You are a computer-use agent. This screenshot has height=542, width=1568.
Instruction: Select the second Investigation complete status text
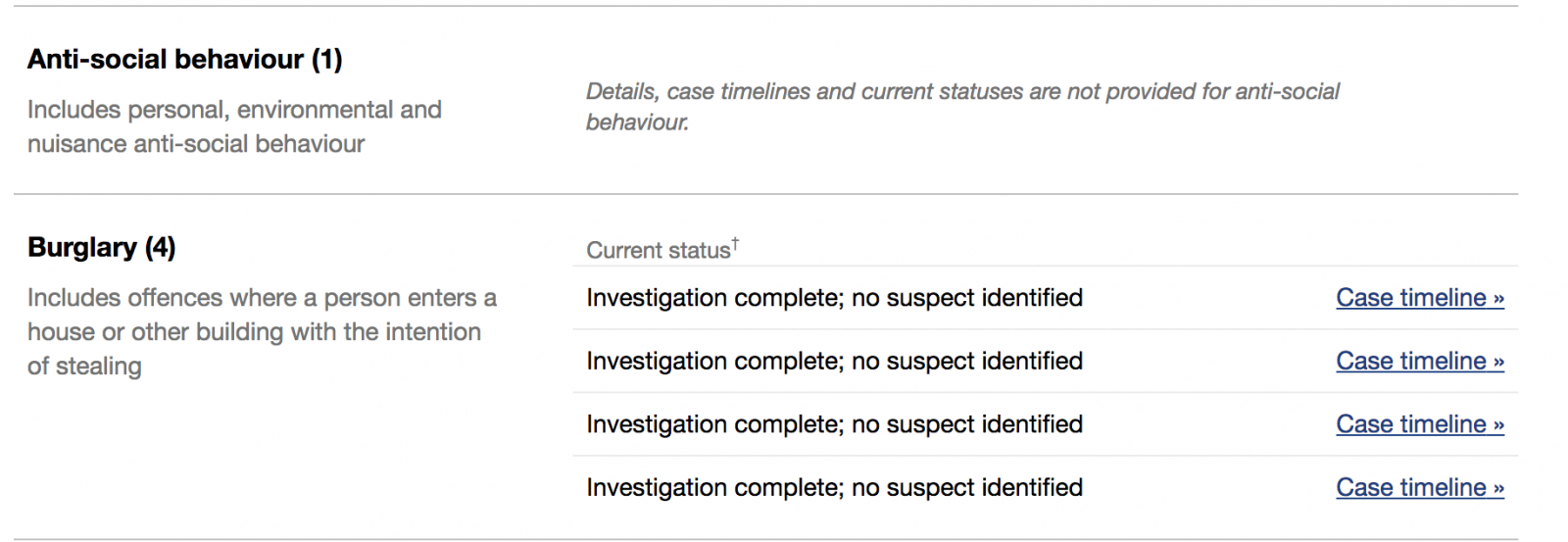click(834, 362)
